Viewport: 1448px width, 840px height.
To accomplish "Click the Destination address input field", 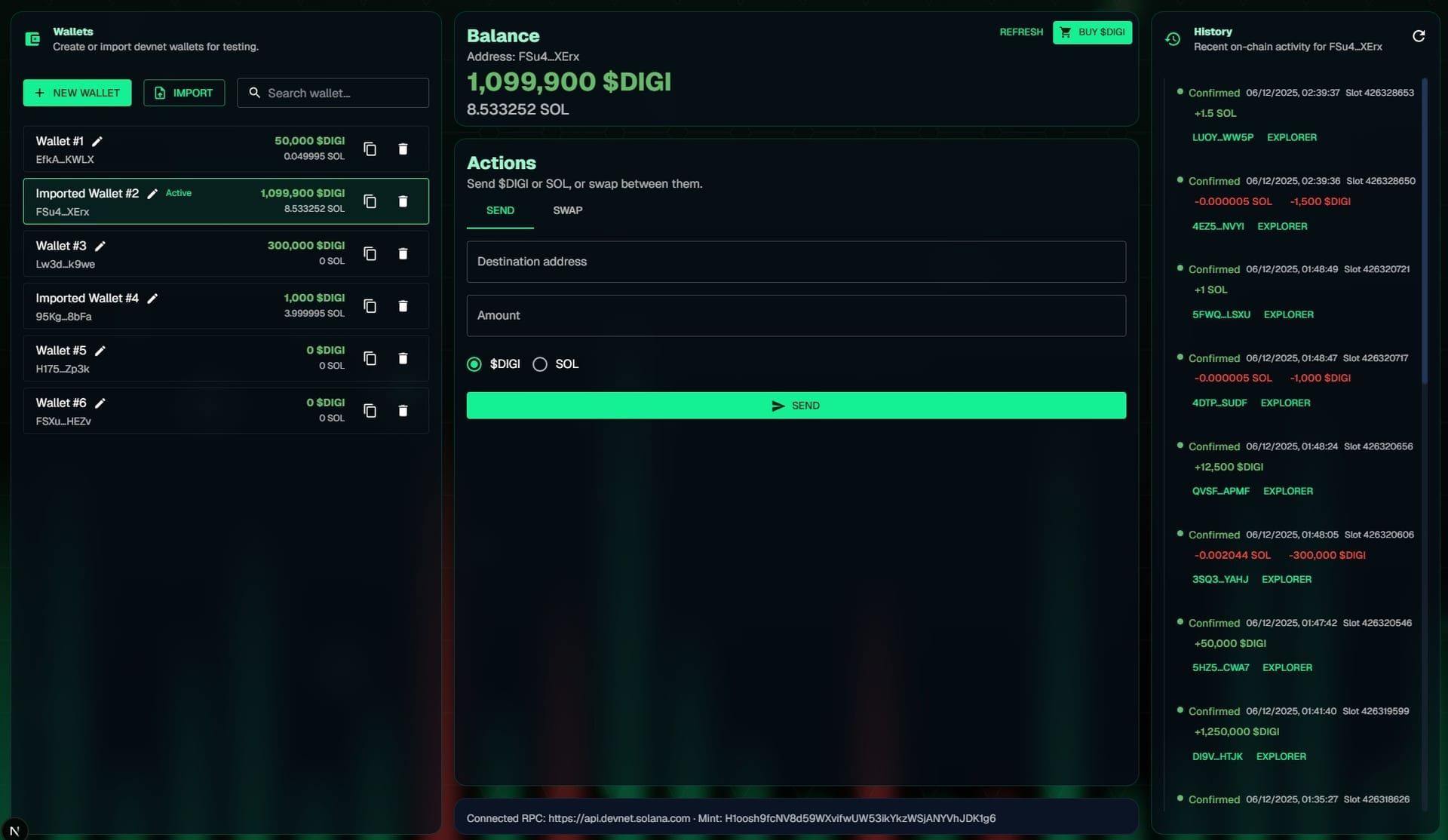I will [795, 262].
